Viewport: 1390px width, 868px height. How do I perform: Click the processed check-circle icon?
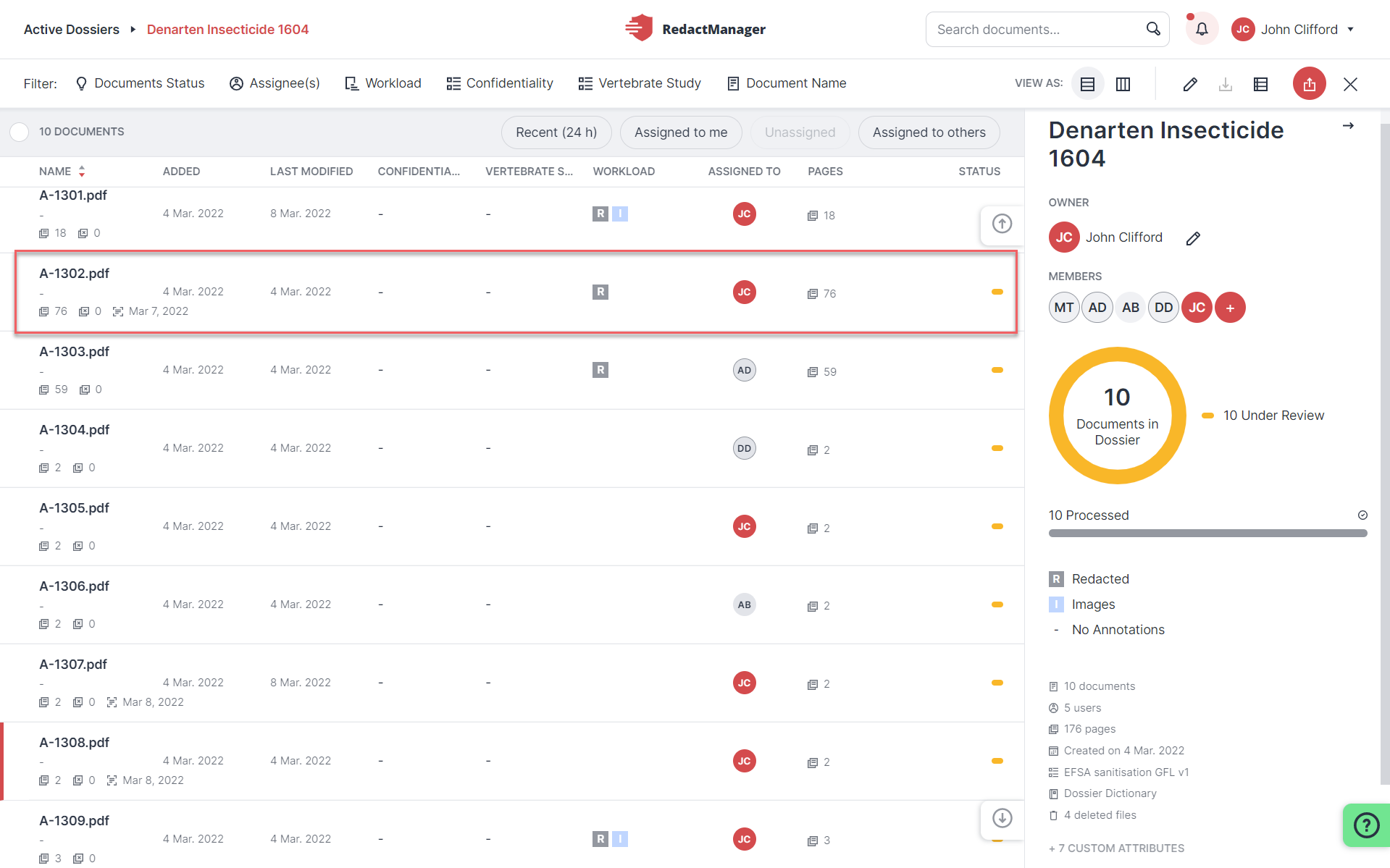click(x=1362, y=515)
